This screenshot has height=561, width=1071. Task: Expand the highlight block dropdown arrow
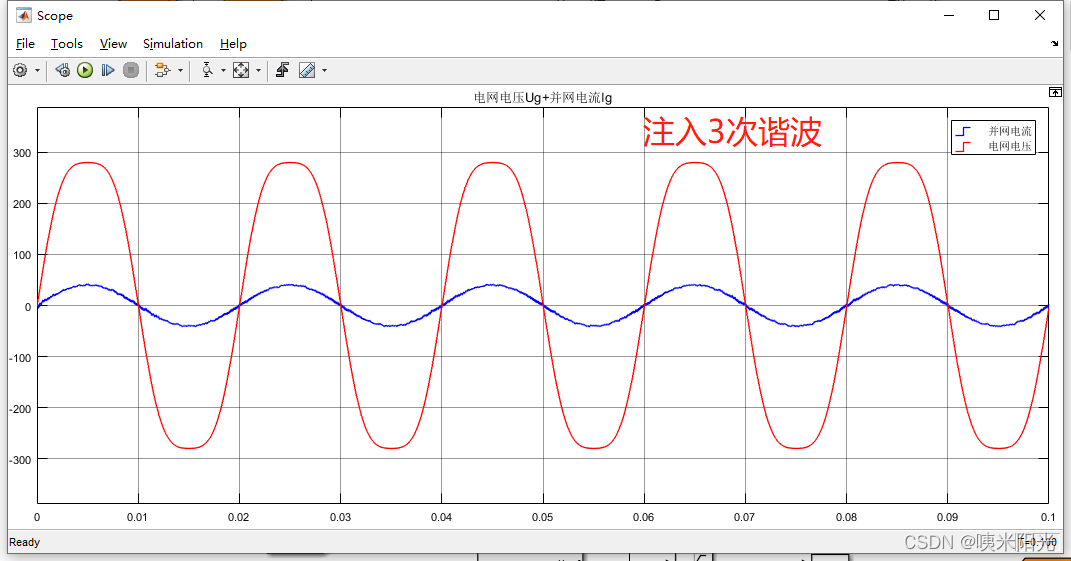coord(180,70)
